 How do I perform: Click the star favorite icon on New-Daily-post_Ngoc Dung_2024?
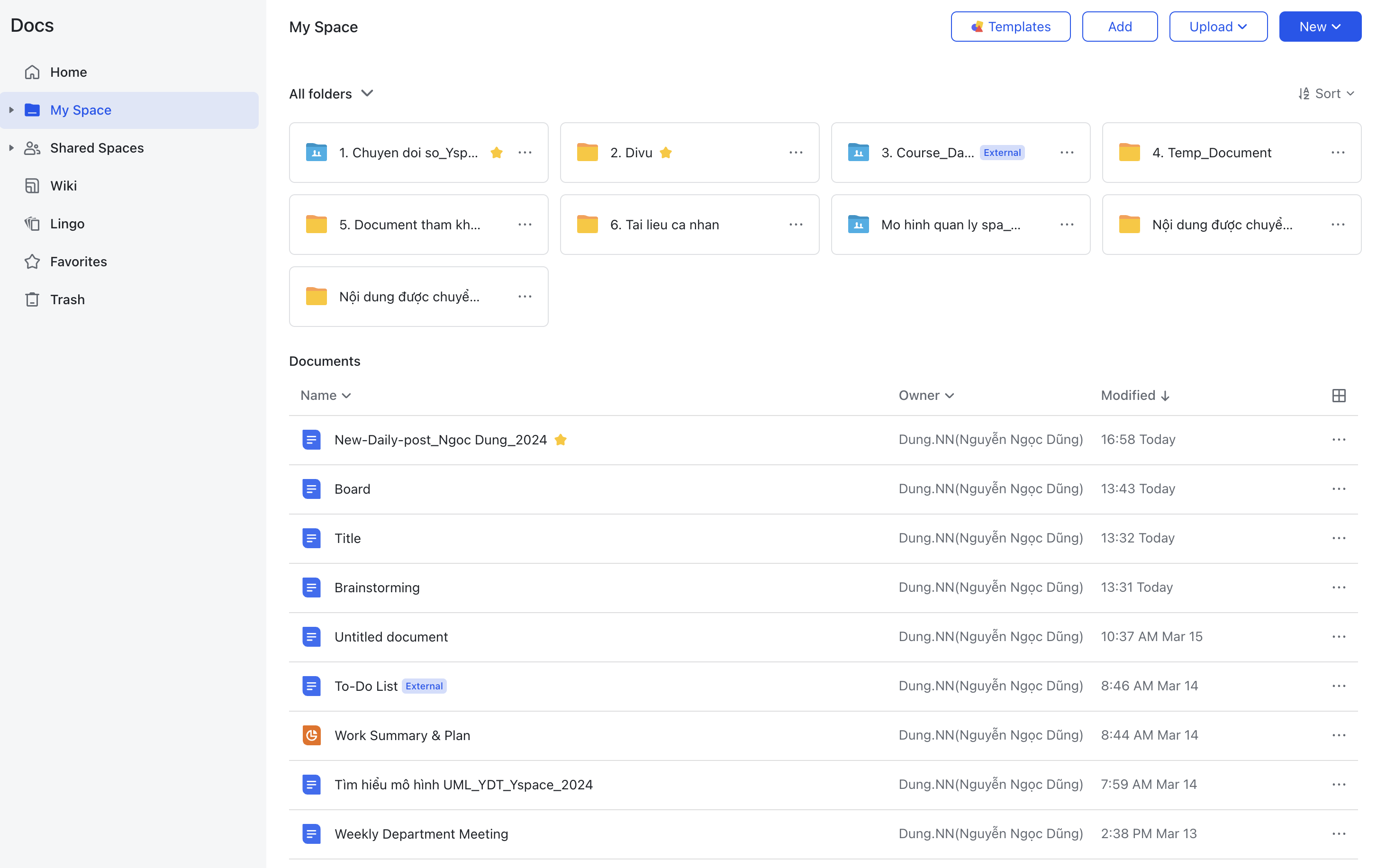tap(561, 439)
